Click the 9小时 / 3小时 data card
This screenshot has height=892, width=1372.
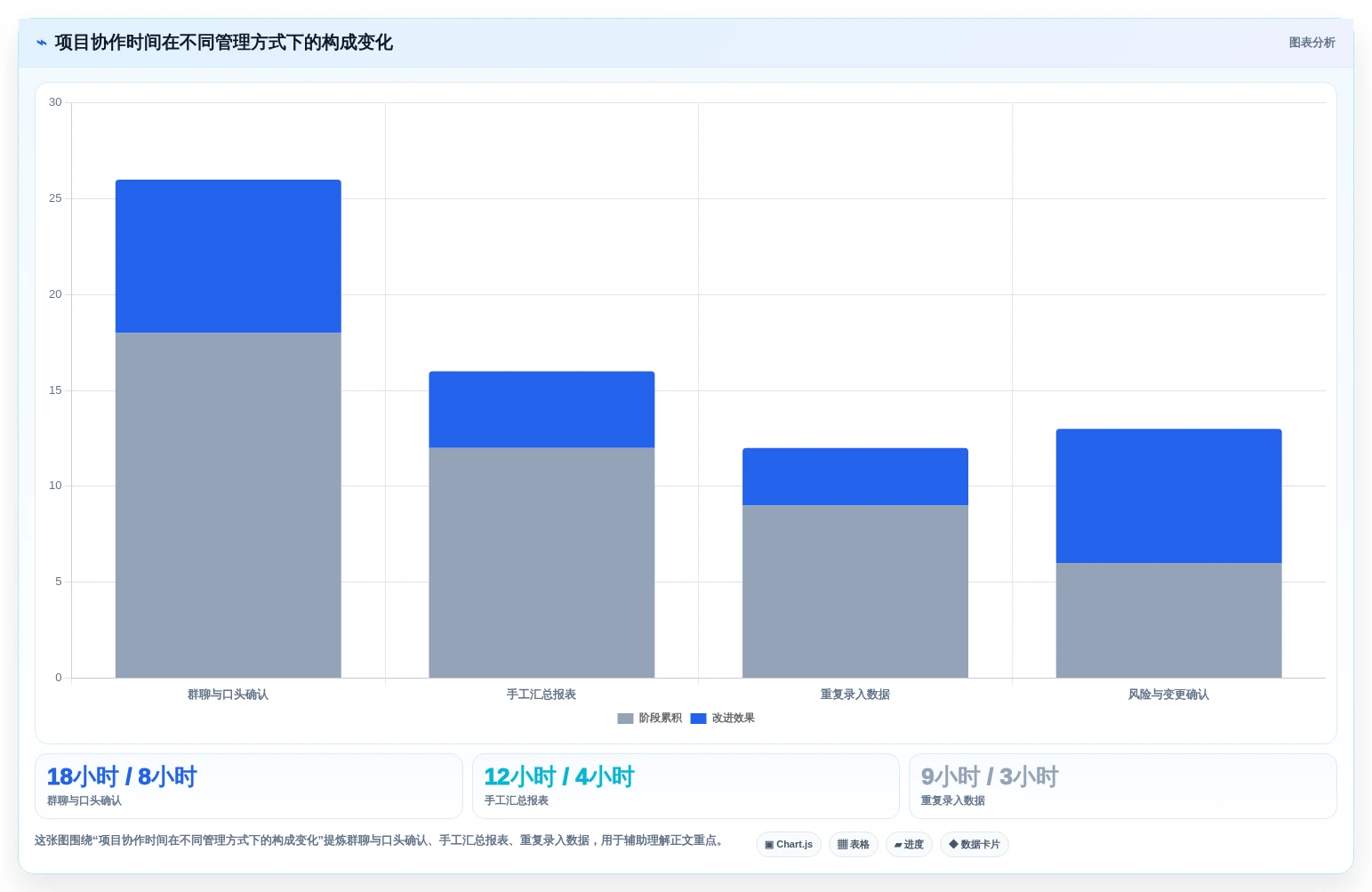[1123, 786]
